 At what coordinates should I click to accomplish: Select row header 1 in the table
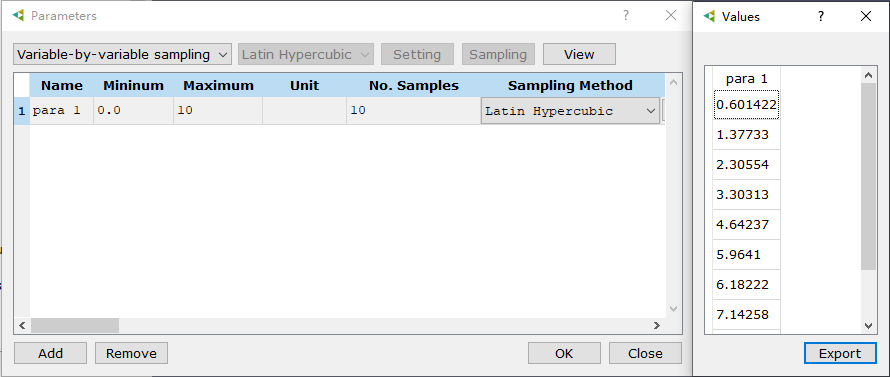(x=22, y=111)
